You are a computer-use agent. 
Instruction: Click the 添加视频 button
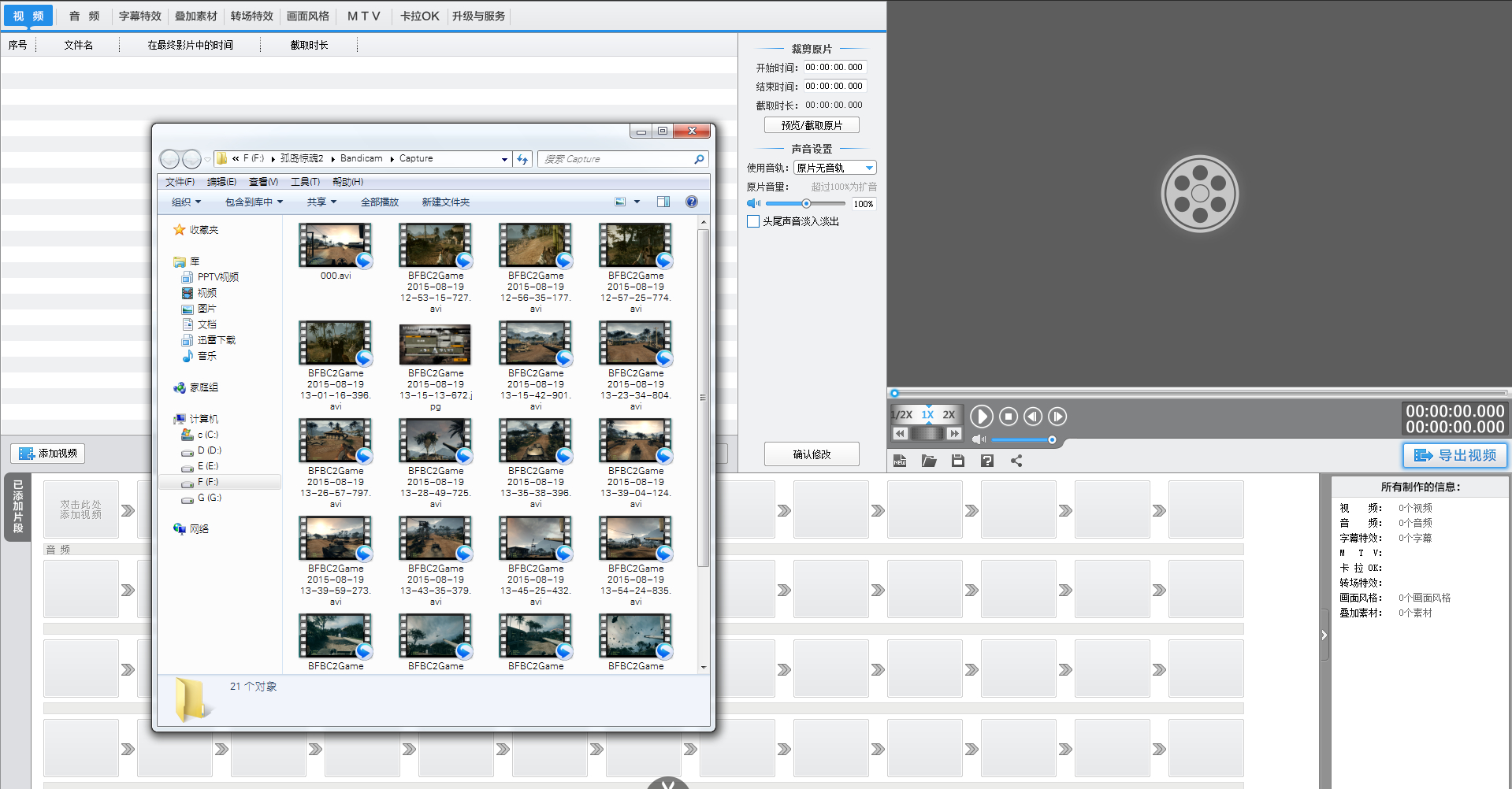(48, 454)
